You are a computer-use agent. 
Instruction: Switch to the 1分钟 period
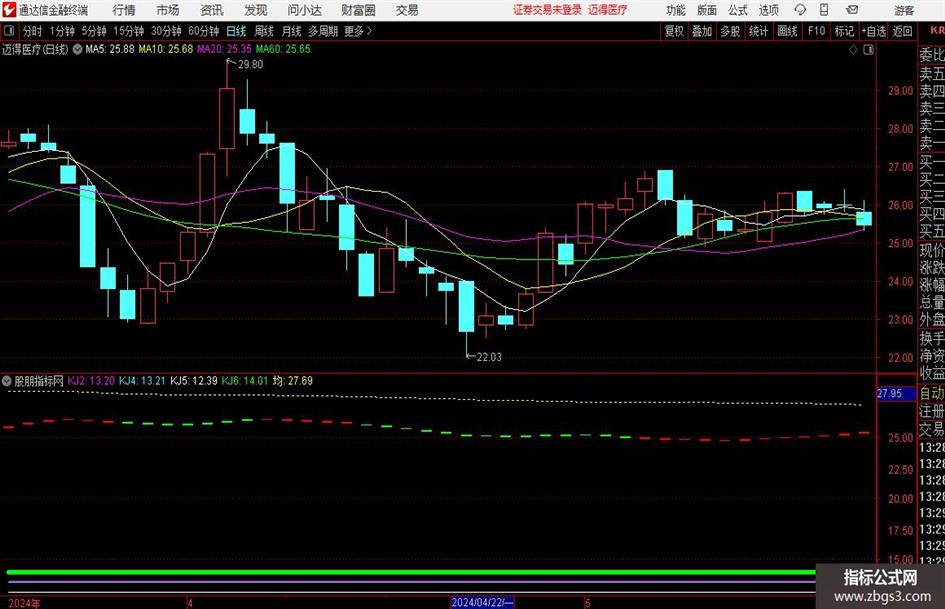(x=61, y=31)
